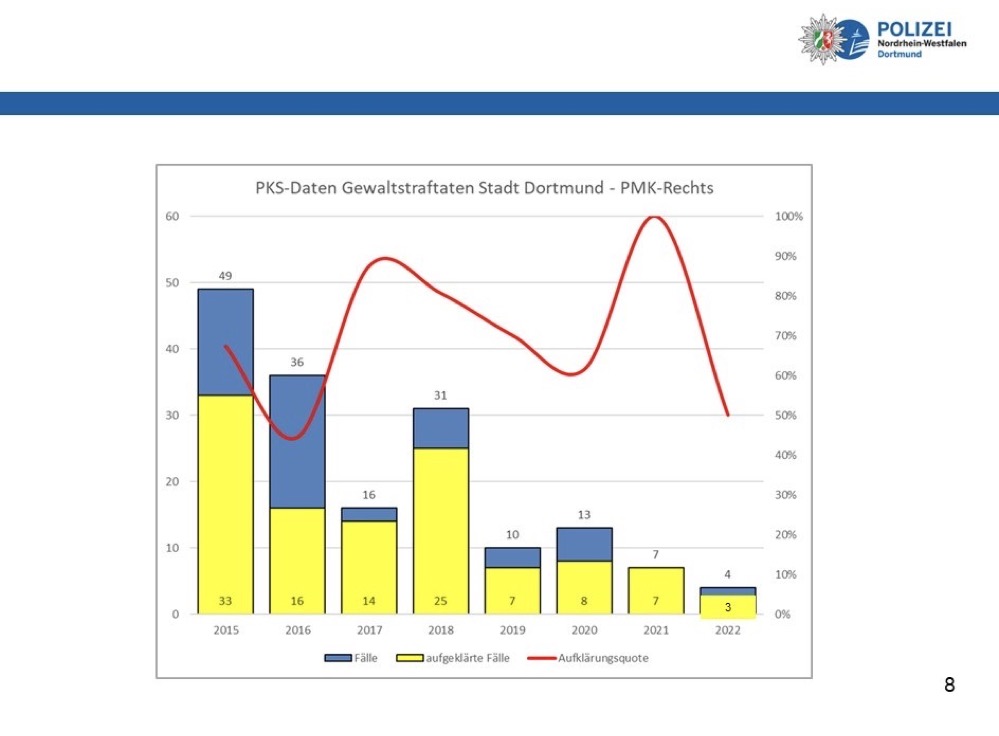Click the 2019 year label on the x-axis

tap(513, 630)
